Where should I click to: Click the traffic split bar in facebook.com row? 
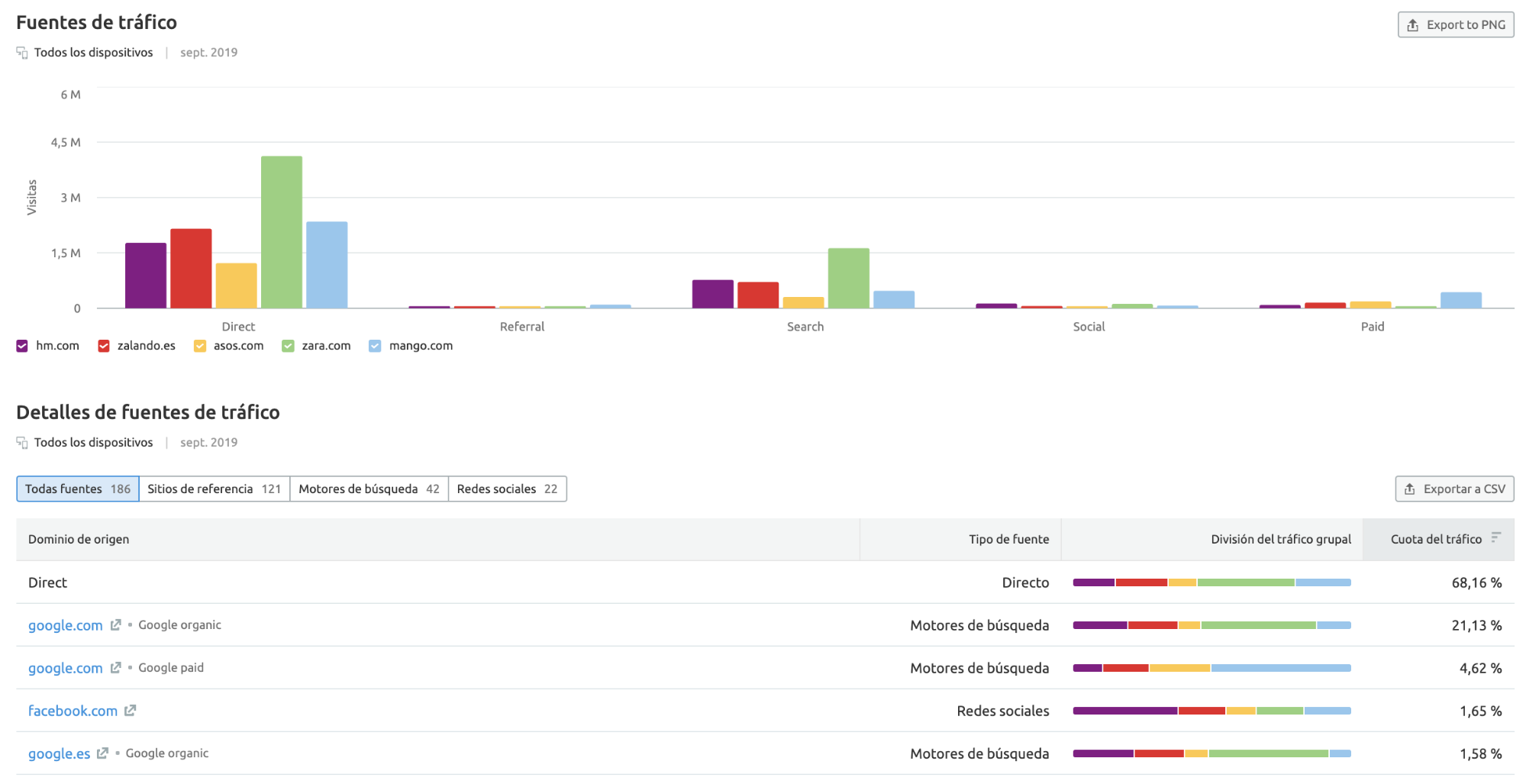[1212, 711]
